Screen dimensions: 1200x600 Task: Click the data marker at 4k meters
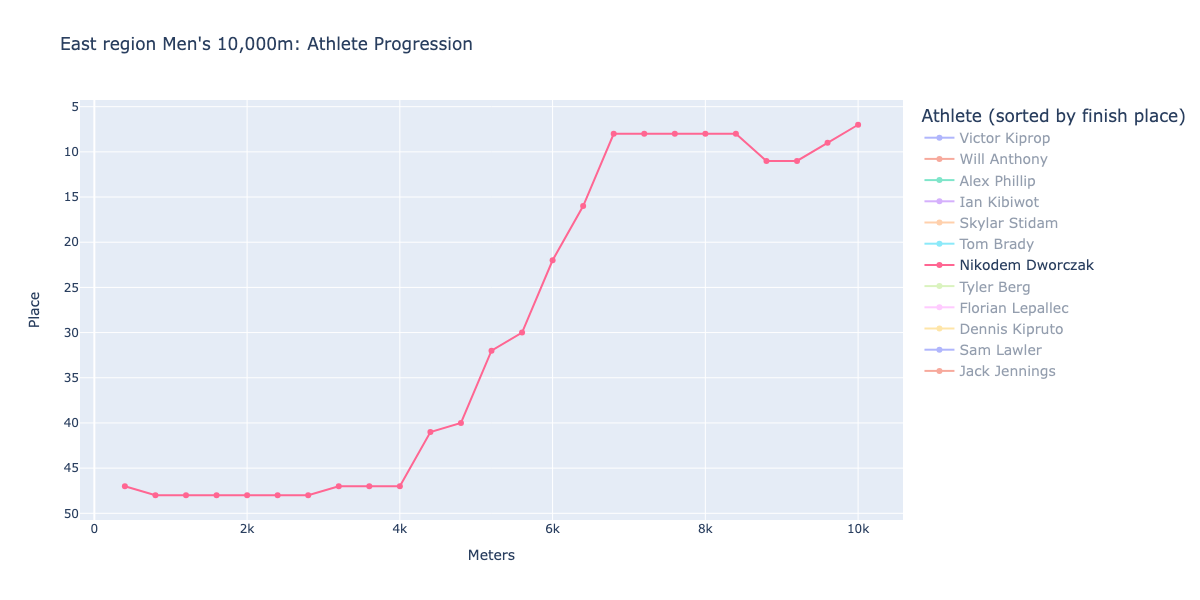coord(400,486)
